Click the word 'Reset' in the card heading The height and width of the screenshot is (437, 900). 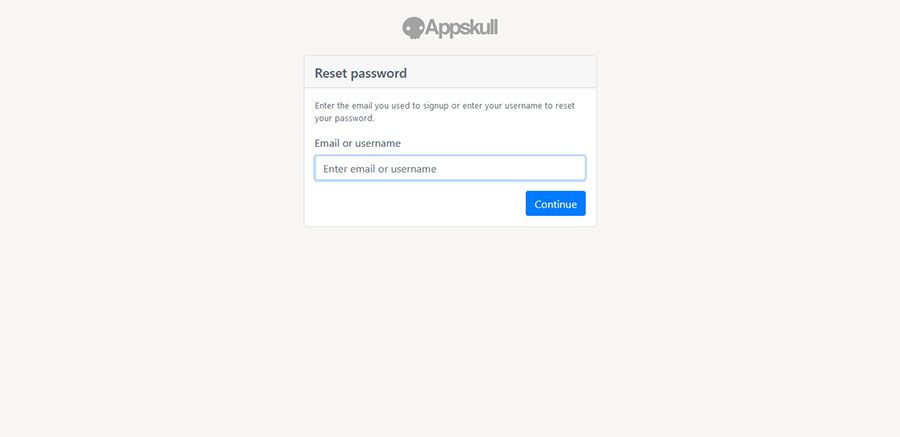coord(331,73)
